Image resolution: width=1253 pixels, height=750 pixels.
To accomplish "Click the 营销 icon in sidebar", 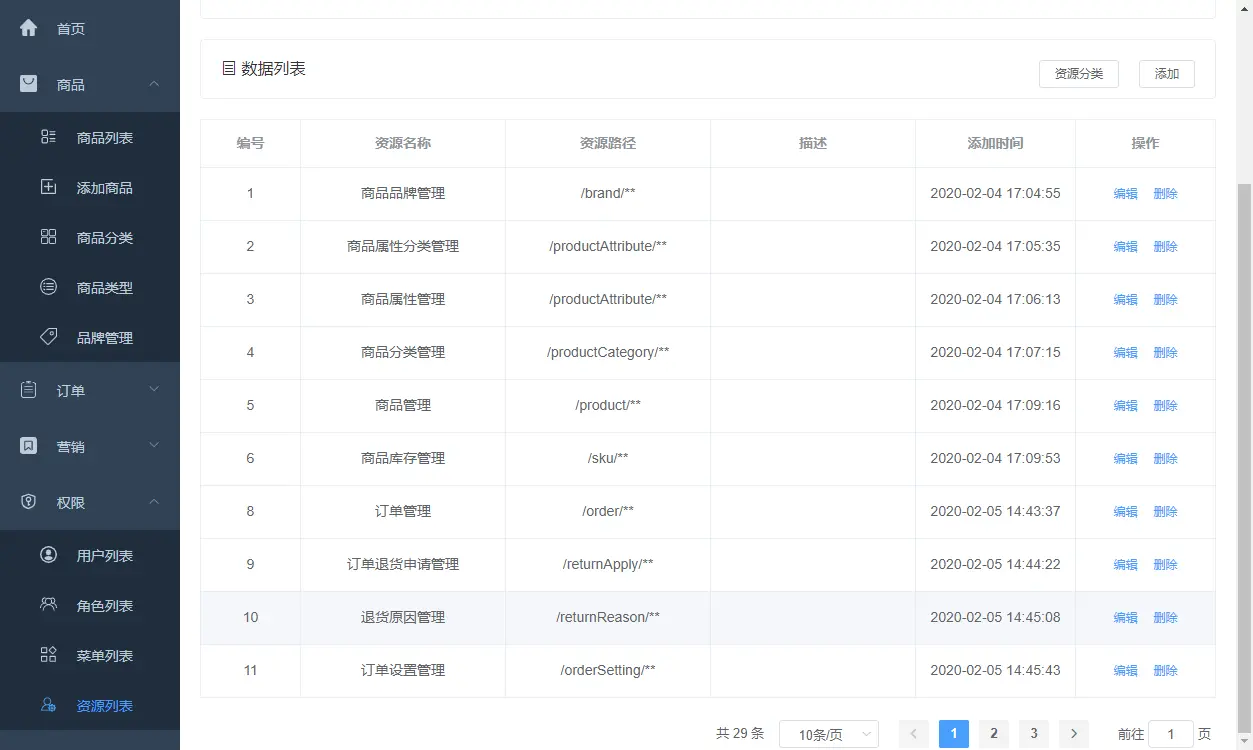I will (x=29, y=446).
